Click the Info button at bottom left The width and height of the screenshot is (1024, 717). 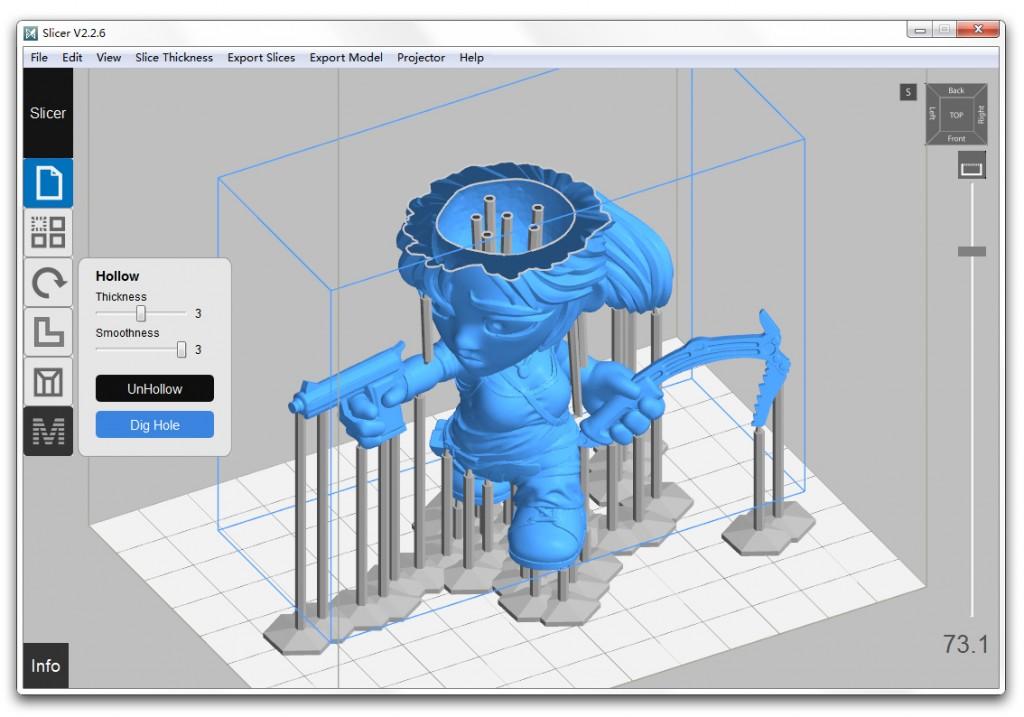click(x=45, y=666)
